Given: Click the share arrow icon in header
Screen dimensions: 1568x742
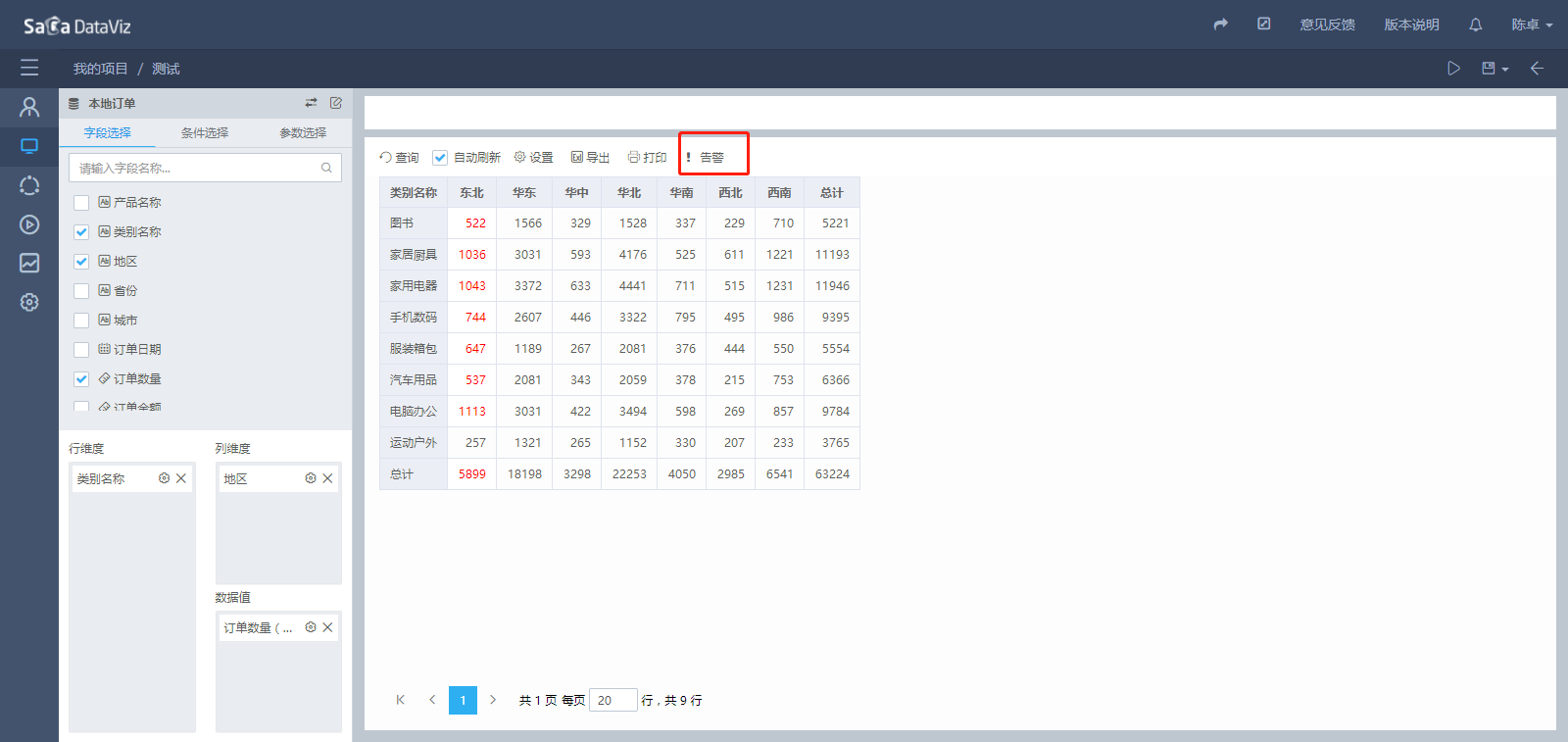Looking at the screenshot, I should coord(1220,25).
